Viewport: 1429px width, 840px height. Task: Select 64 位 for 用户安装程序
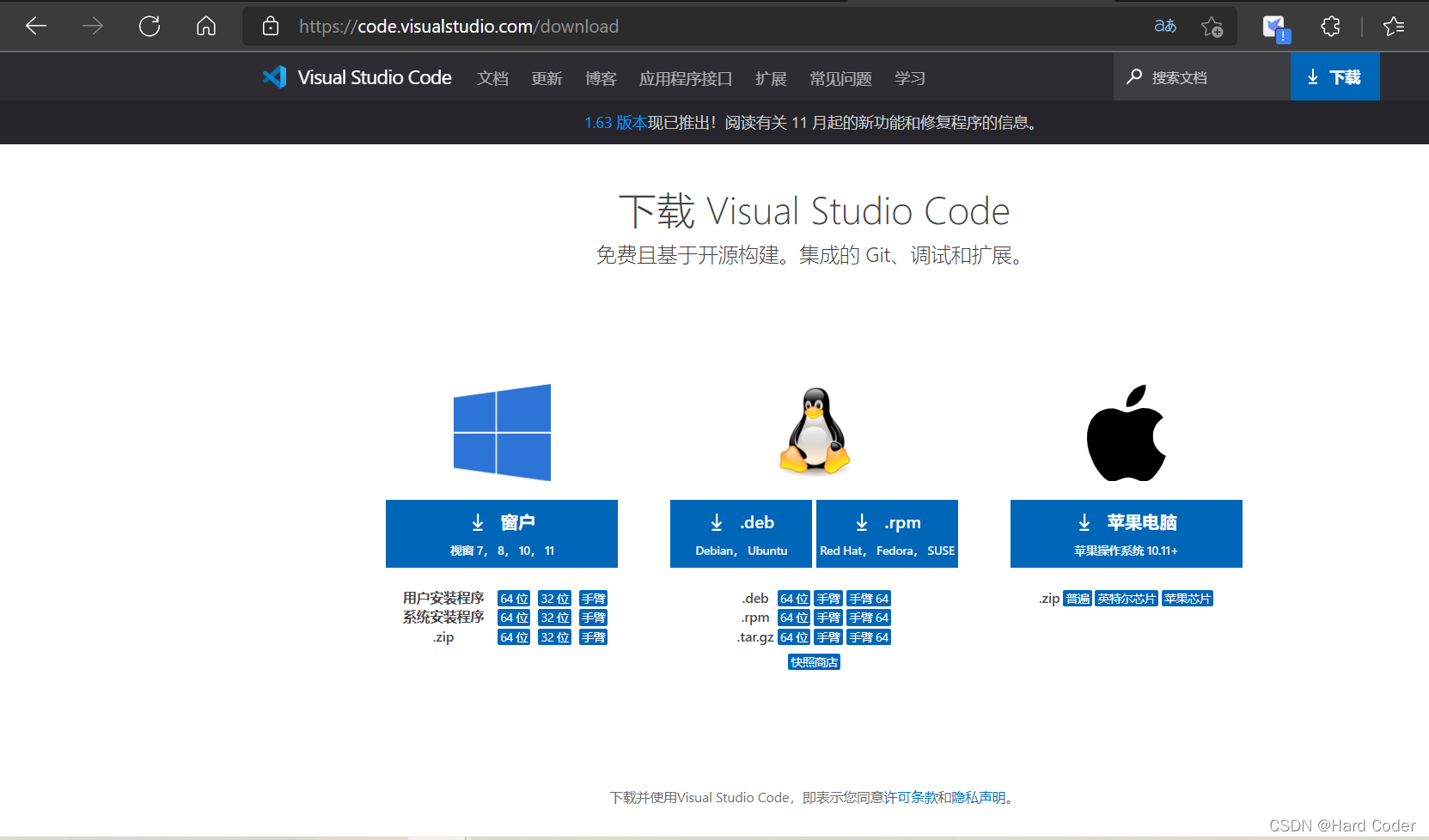tap(514, 599)
